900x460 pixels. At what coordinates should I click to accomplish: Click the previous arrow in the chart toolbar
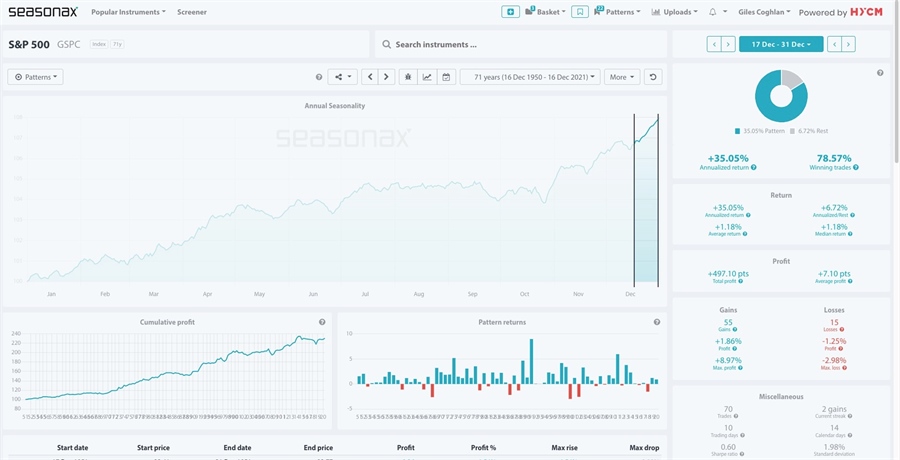pyautogui.click(x=370, y=77)
